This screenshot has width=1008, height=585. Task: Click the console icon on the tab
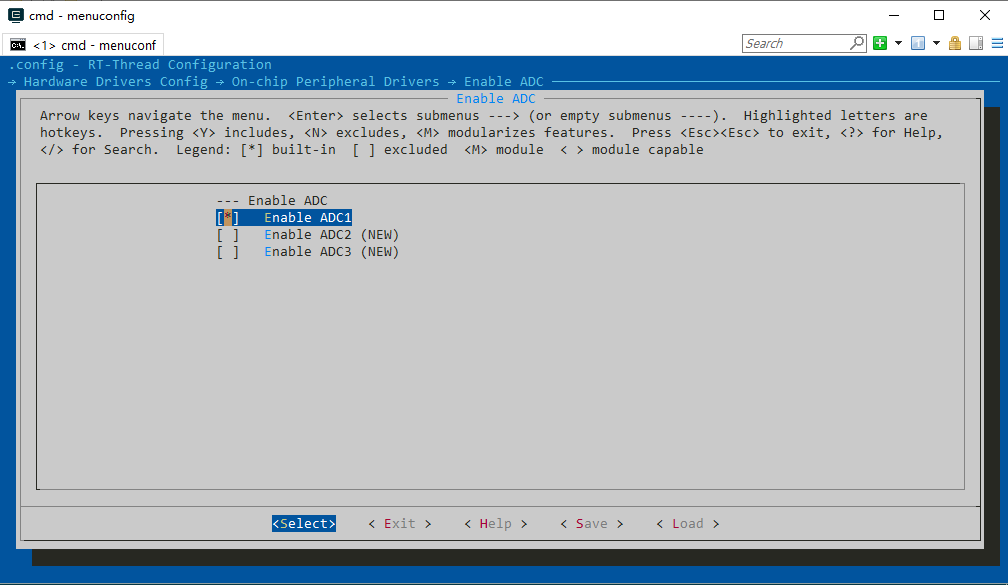point(18,45)
